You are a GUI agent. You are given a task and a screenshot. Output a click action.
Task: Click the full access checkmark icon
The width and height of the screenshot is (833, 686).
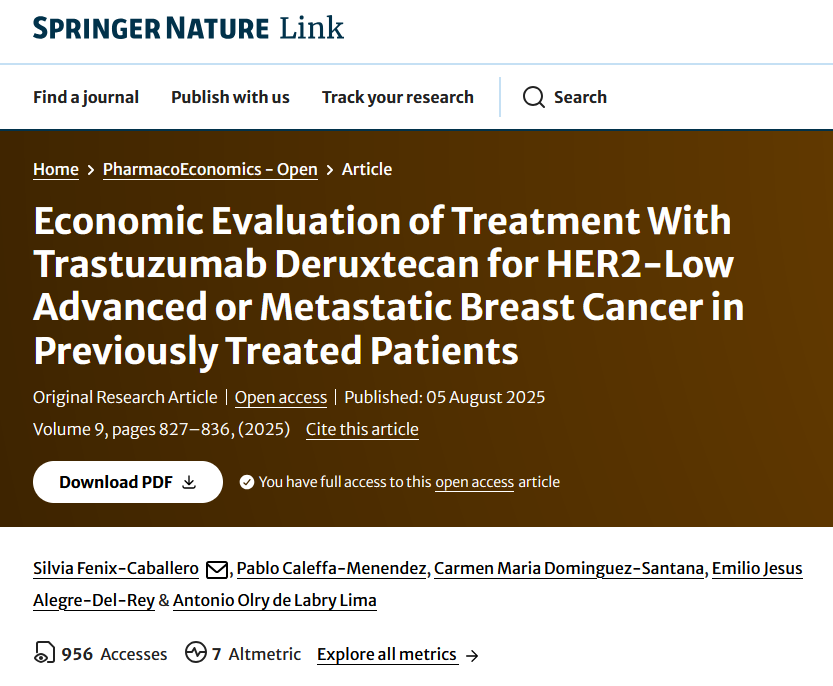tap(246, 482)
